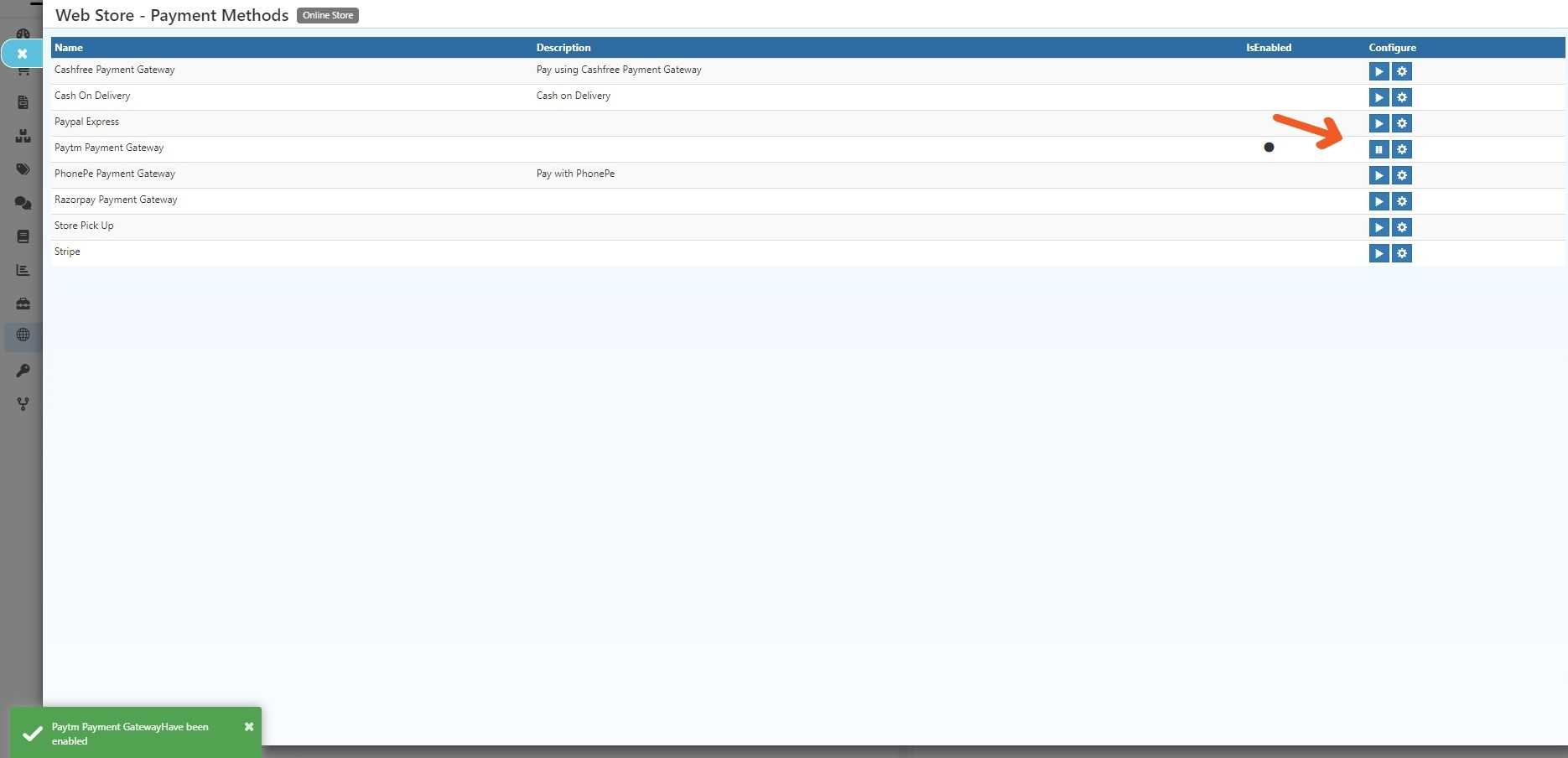This screenshot has height=758, width=1568.
Task: Click the Online Store badge next to title
Action: pyautogui.click(x=327, y=15)
